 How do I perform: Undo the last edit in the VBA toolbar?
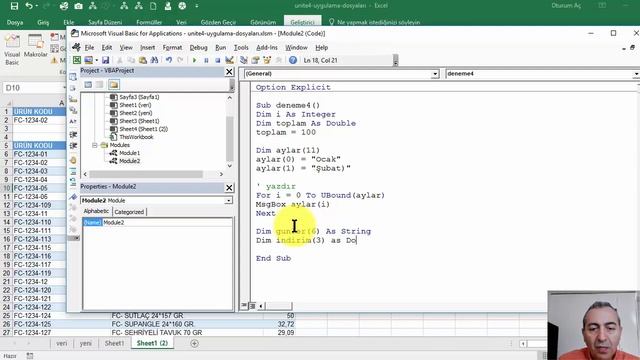(x=169, y=60)
